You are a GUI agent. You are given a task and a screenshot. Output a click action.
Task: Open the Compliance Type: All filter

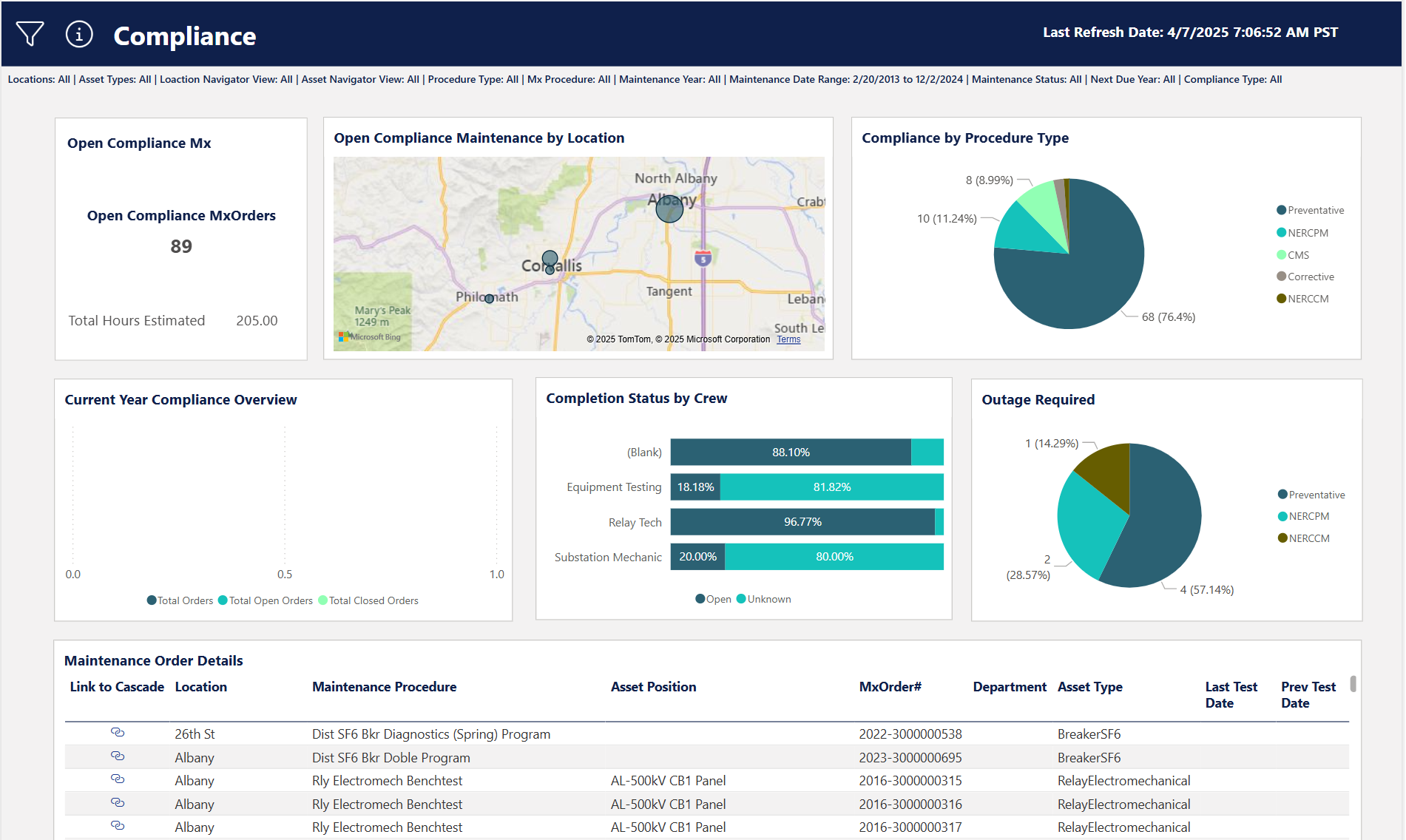(x=1232, y=79)
